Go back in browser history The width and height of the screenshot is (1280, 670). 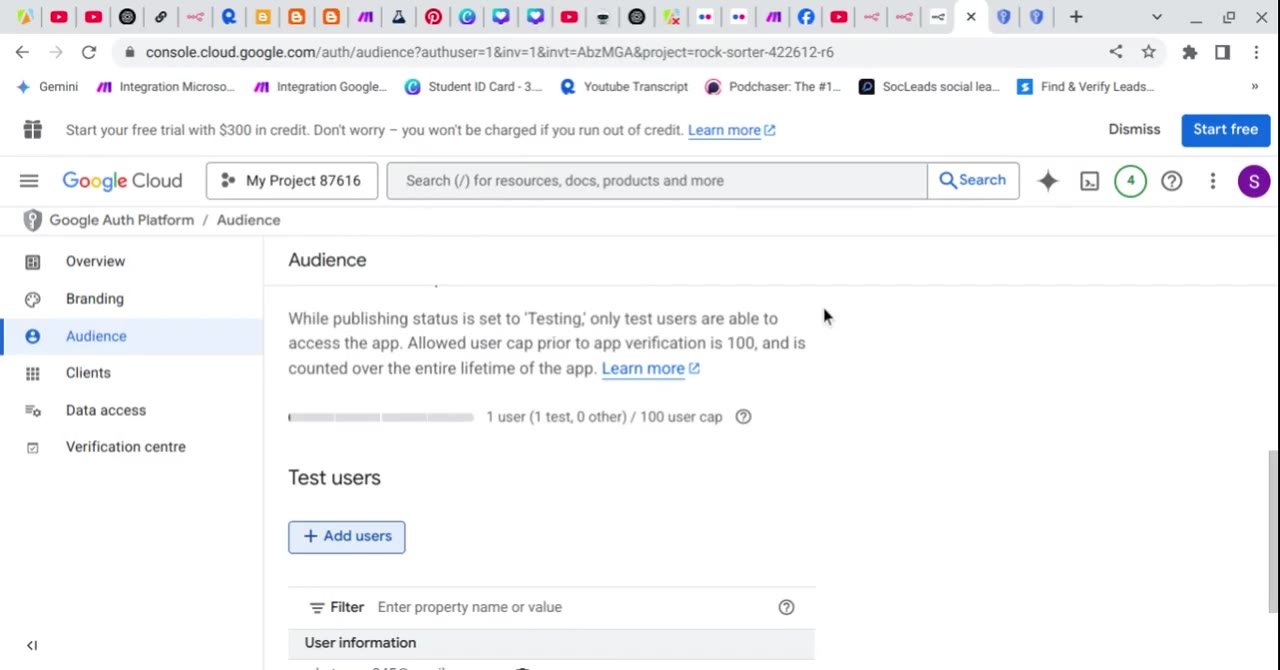coord(22,52)
